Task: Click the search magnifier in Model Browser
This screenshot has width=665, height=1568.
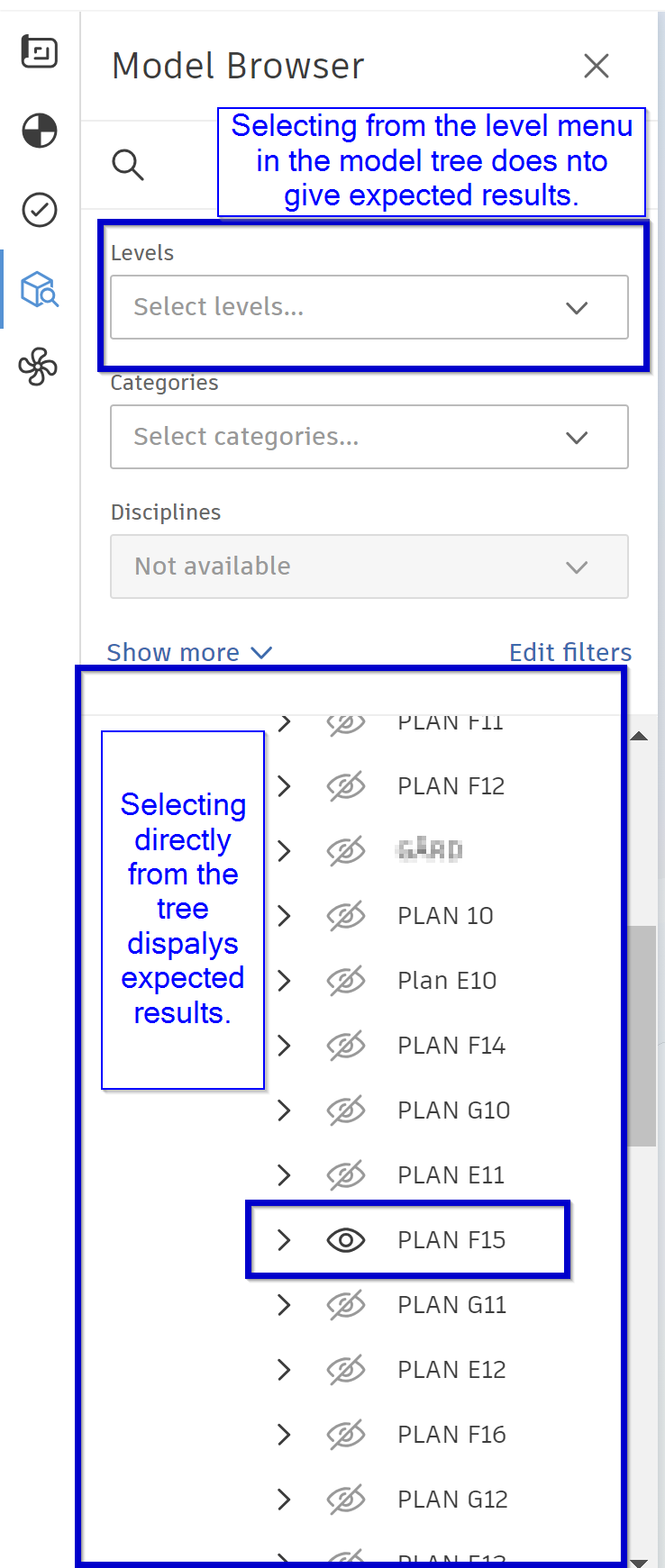Action: 128,166
